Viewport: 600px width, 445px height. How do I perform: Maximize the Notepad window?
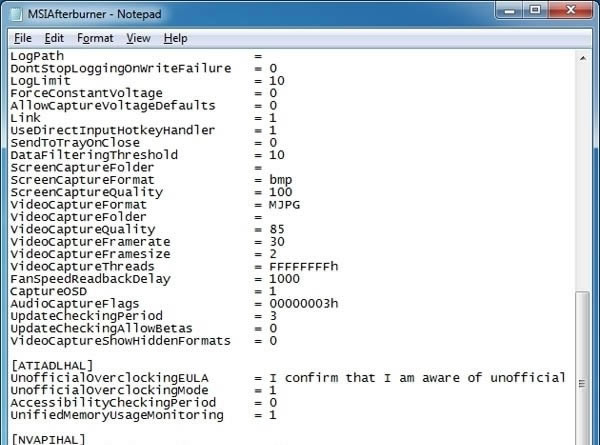point(535,10)
